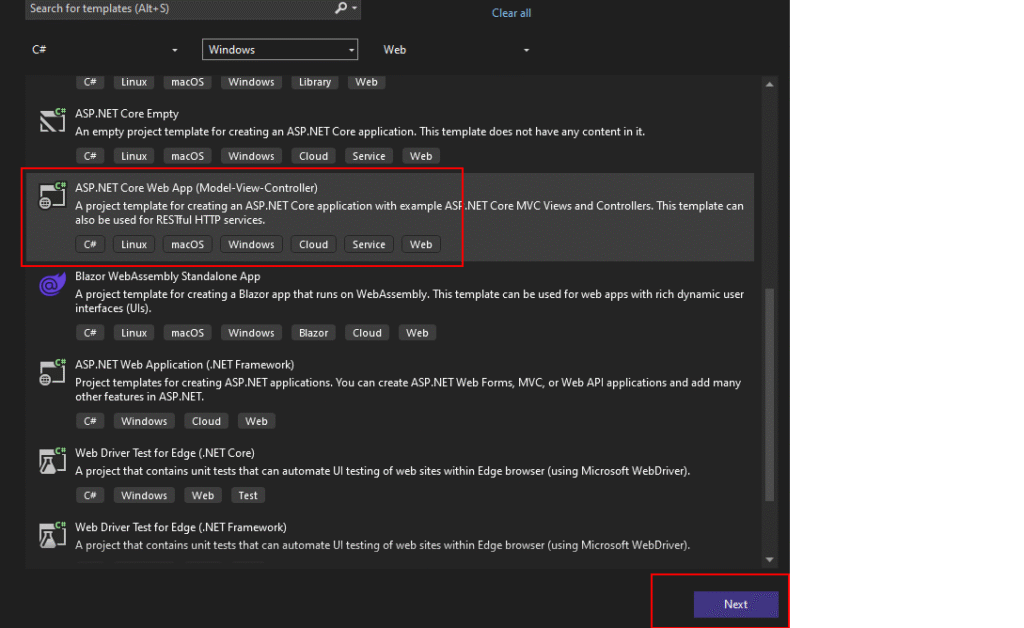Click the macOS tag under ASP.NET Core Web App MVC

click(x=187, y=244)
